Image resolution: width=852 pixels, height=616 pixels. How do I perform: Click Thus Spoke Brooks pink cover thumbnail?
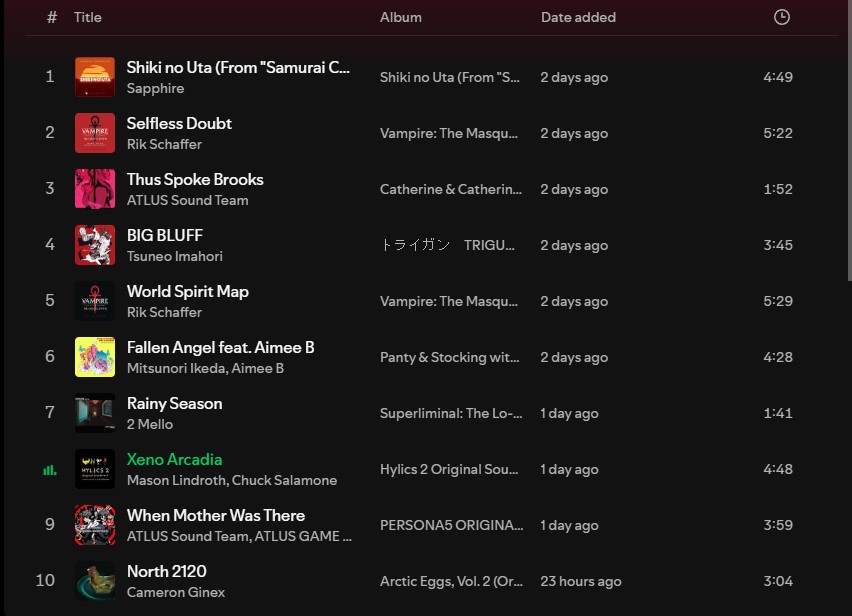point(95,188)
